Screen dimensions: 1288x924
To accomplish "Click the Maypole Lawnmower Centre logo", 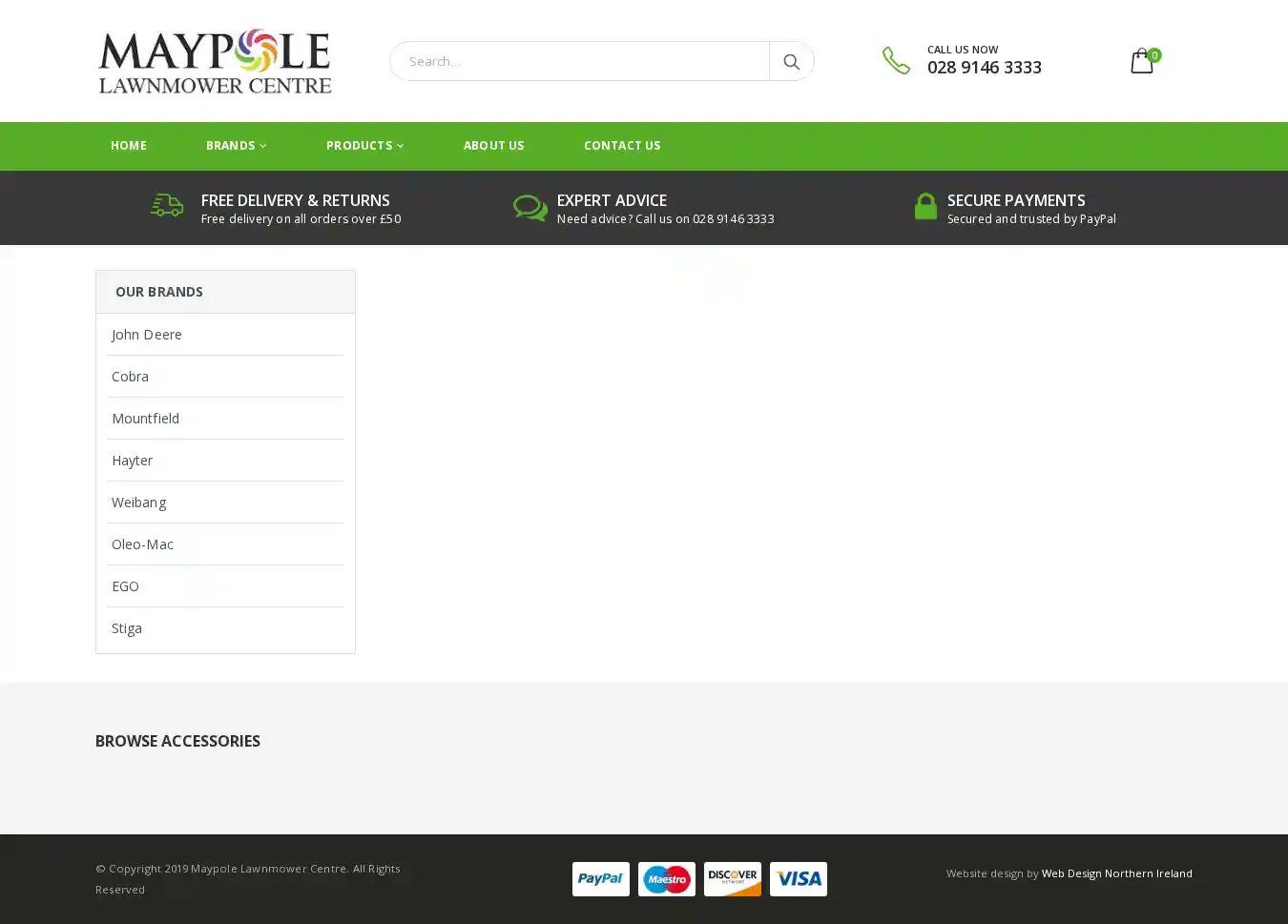I will (215, 61).
